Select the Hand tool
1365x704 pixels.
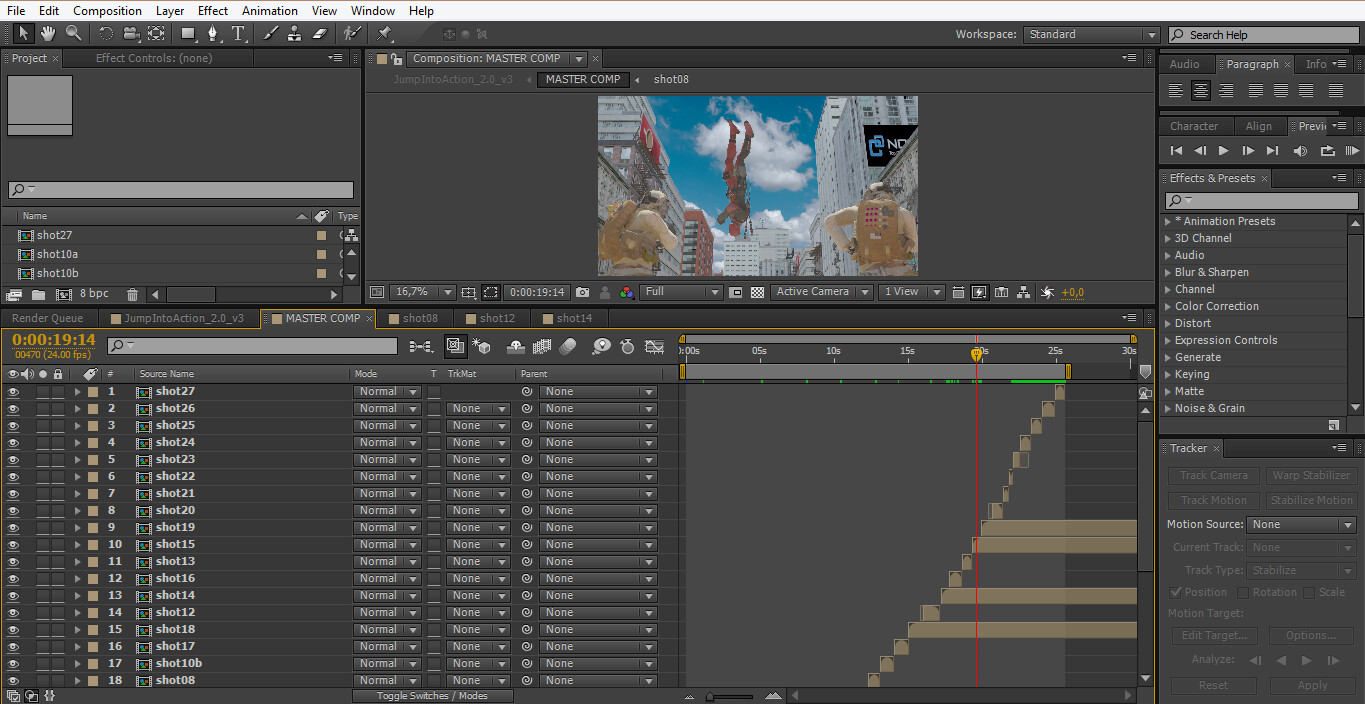click(48, 33)
